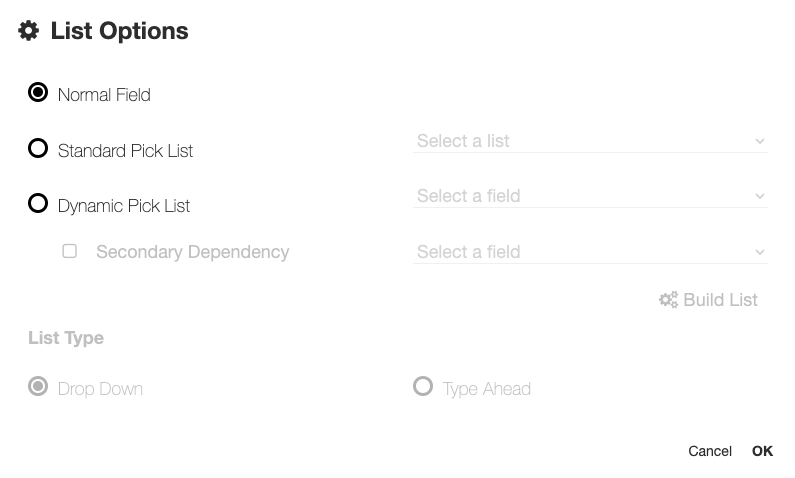Click the chevron arrow on 'Select a list'
Image resolution: width=795 pixels, height=478 pixels.
coord(760,142)
